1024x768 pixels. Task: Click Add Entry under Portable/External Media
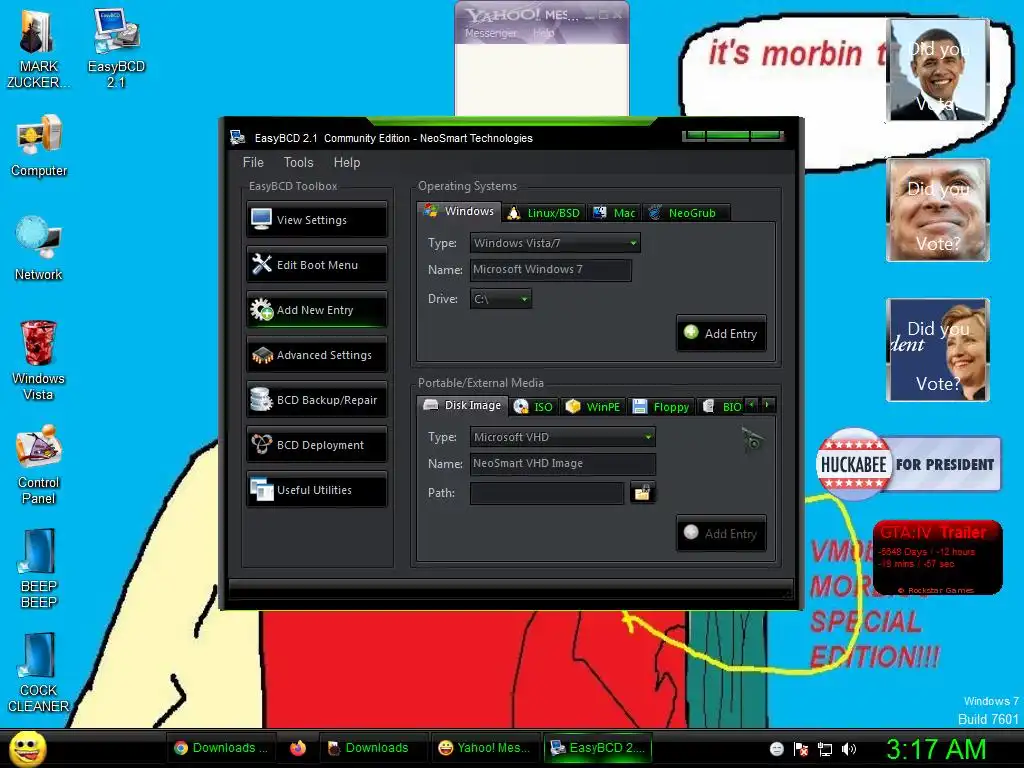722,534
